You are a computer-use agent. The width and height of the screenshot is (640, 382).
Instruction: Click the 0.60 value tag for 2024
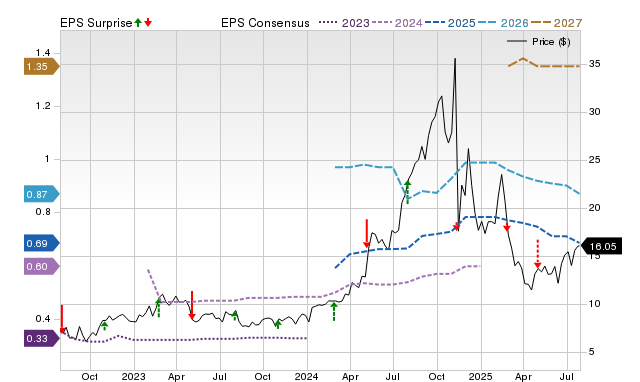(x=42, y=267)
